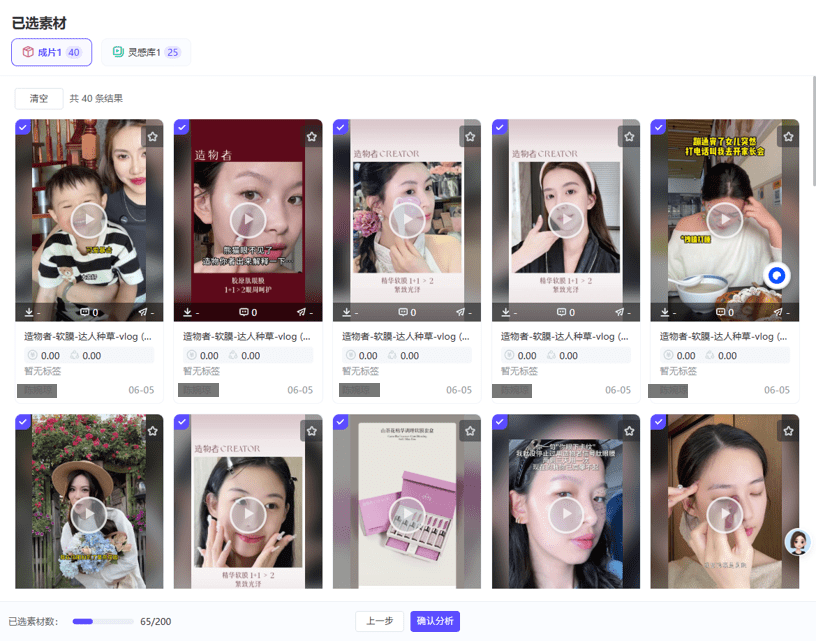This screenshot has width=816, height=642.
Task: Click the 确认分析 button
Action: click(x=435, y=621)
